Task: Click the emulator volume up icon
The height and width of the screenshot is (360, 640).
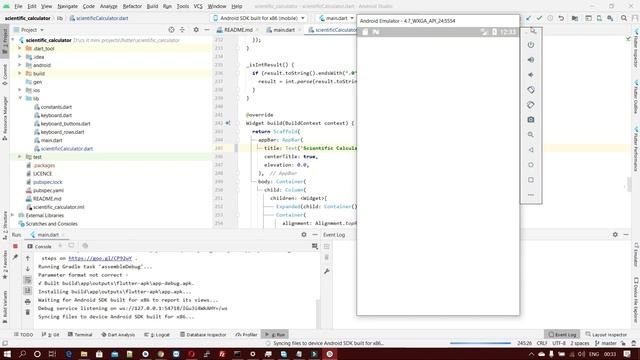Action: pyautogui.click(x=531, y=60)
